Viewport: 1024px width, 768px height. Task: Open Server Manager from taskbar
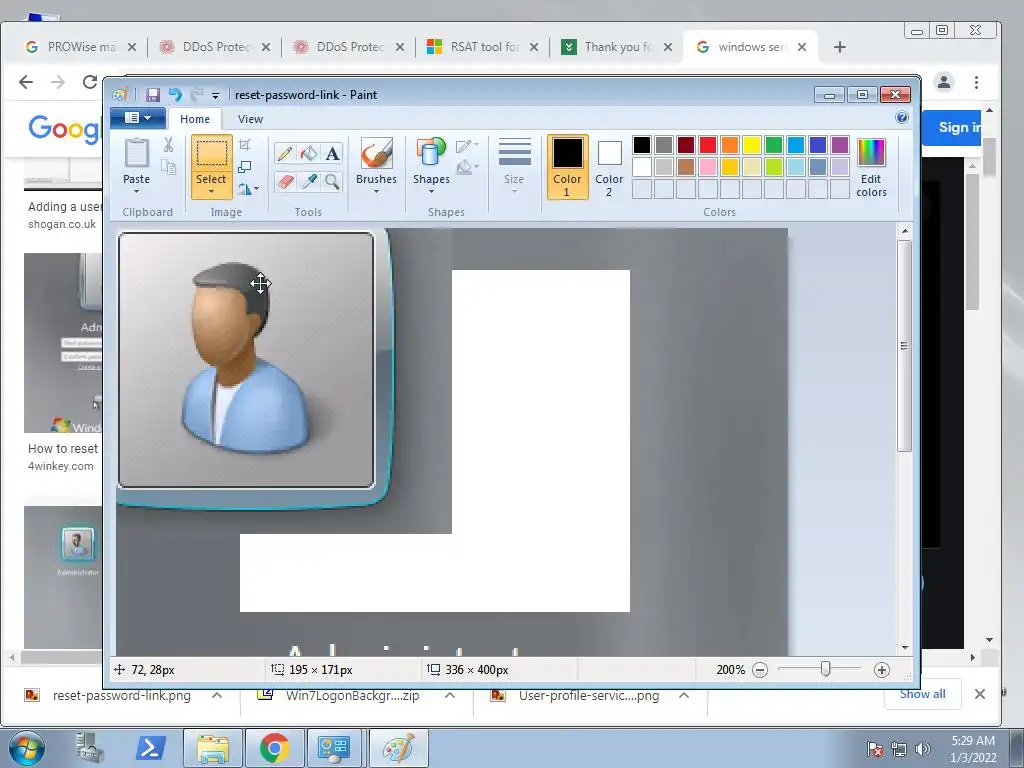coord(89,748)
